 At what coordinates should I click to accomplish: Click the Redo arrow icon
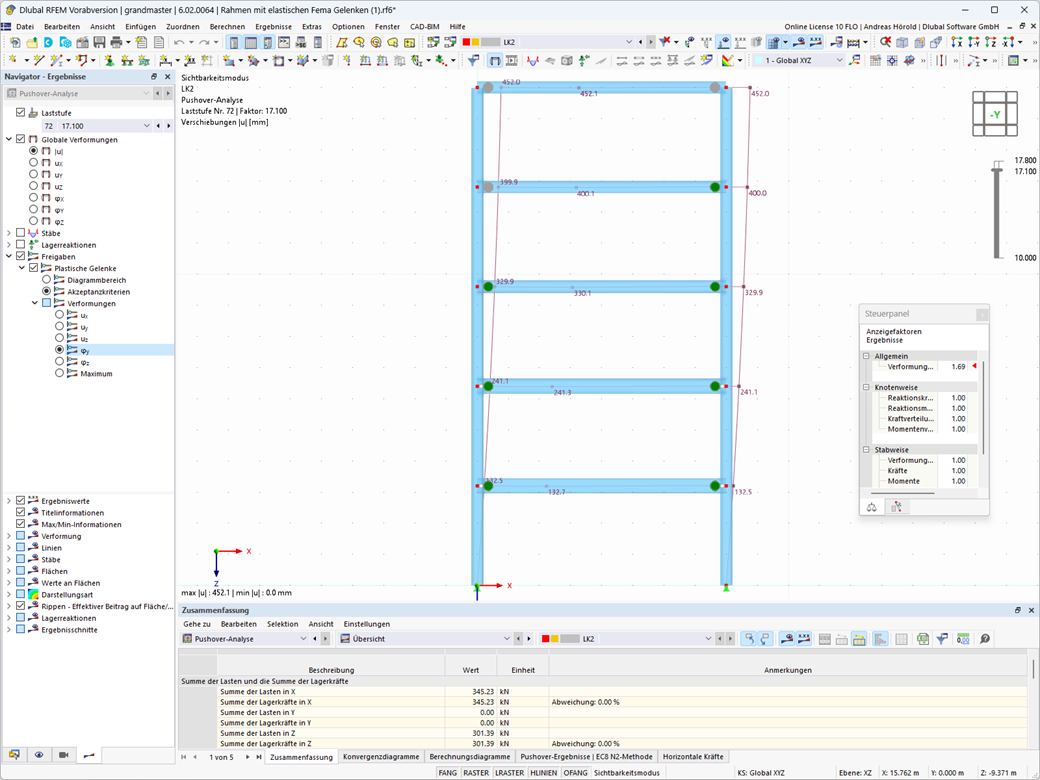(x=204, y=42)
